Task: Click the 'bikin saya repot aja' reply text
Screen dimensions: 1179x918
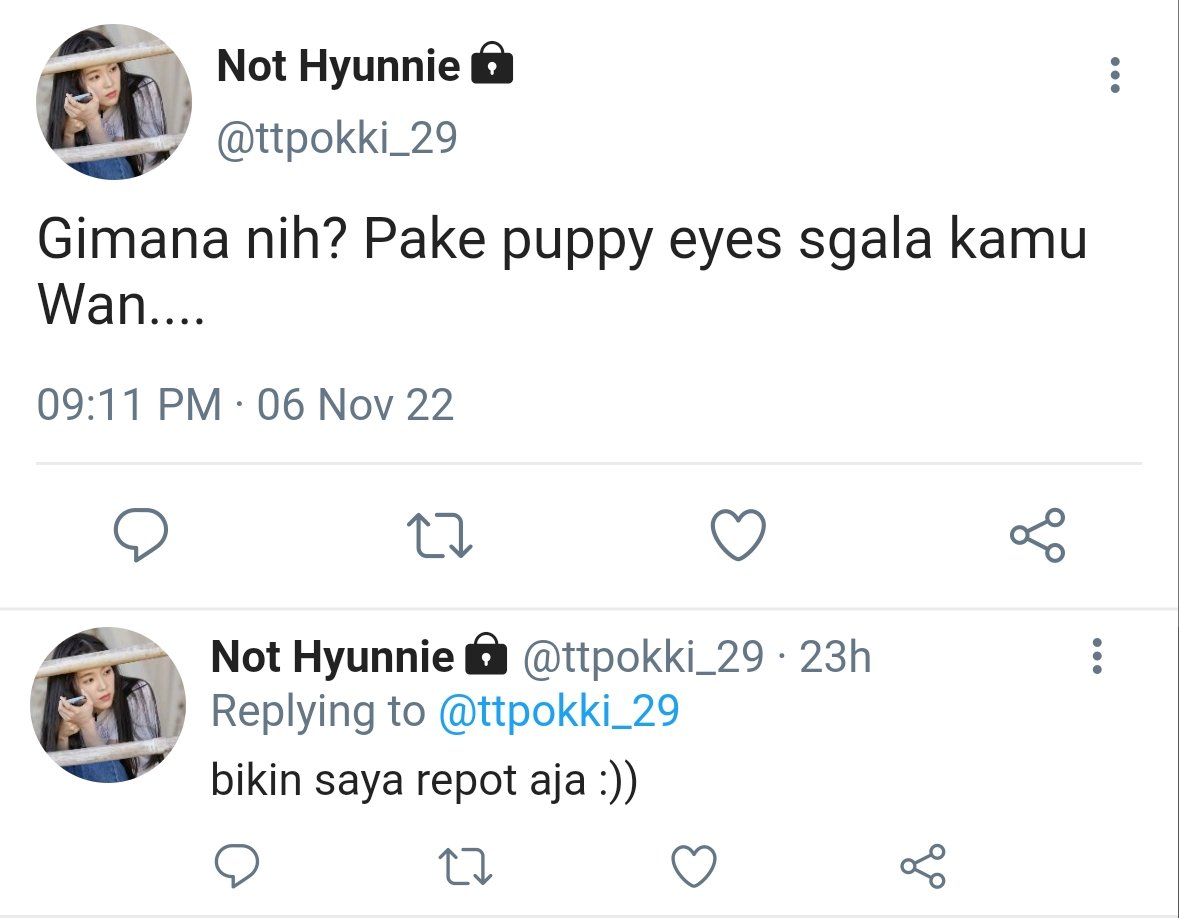Action: coord(424,781)
